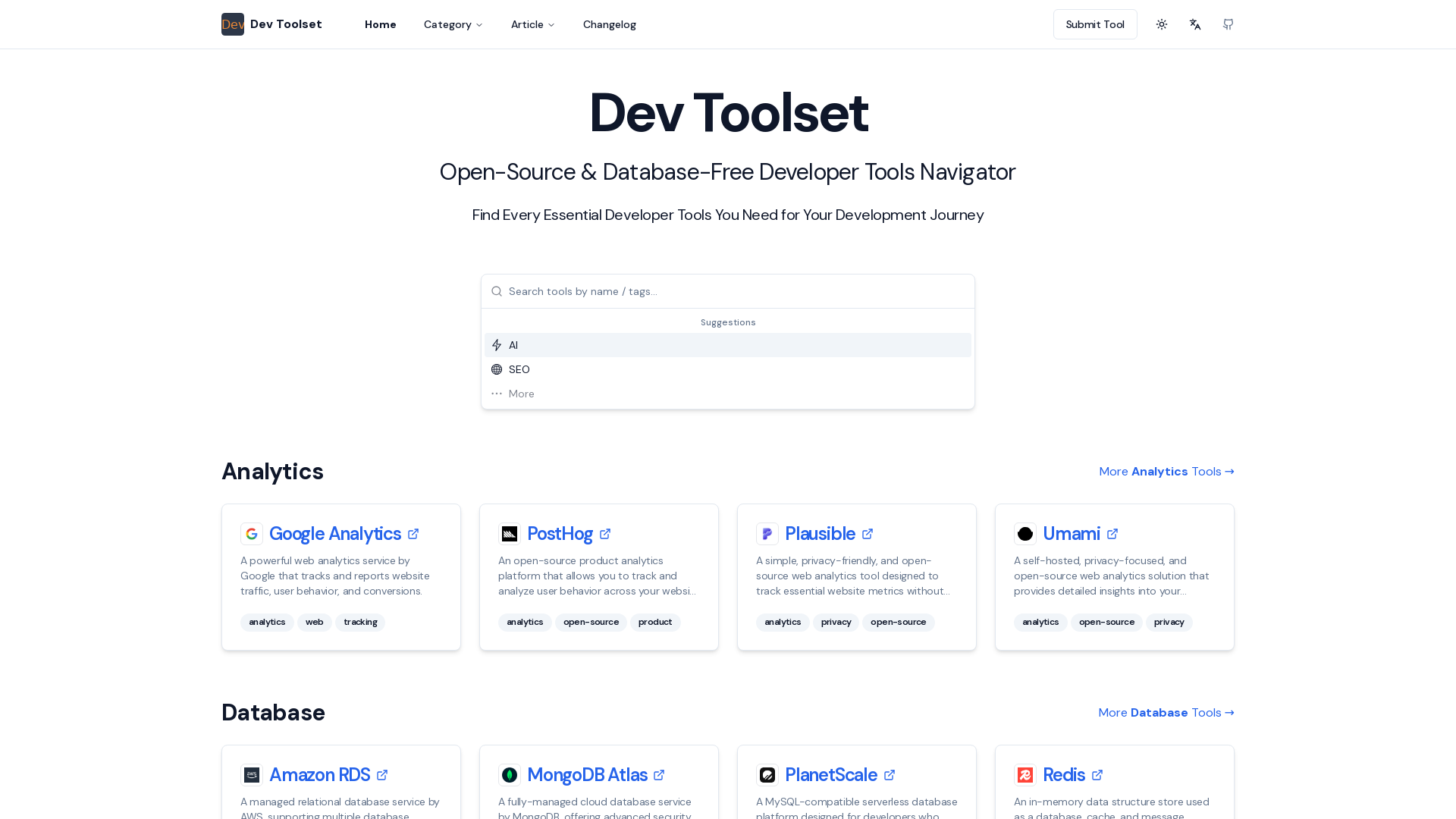1456x819 pixels.
Task: Open PostHog external link icon
Action: click(605, 534)
